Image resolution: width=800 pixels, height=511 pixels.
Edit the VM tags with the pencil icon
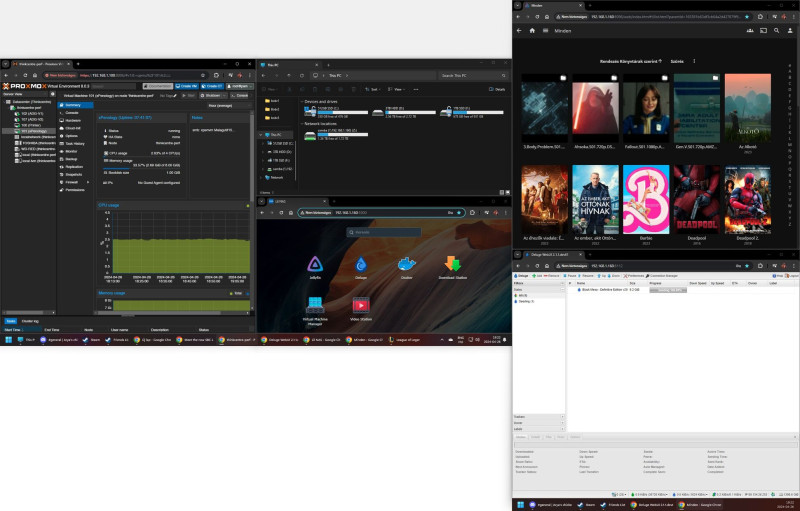(x=175, y=95)
